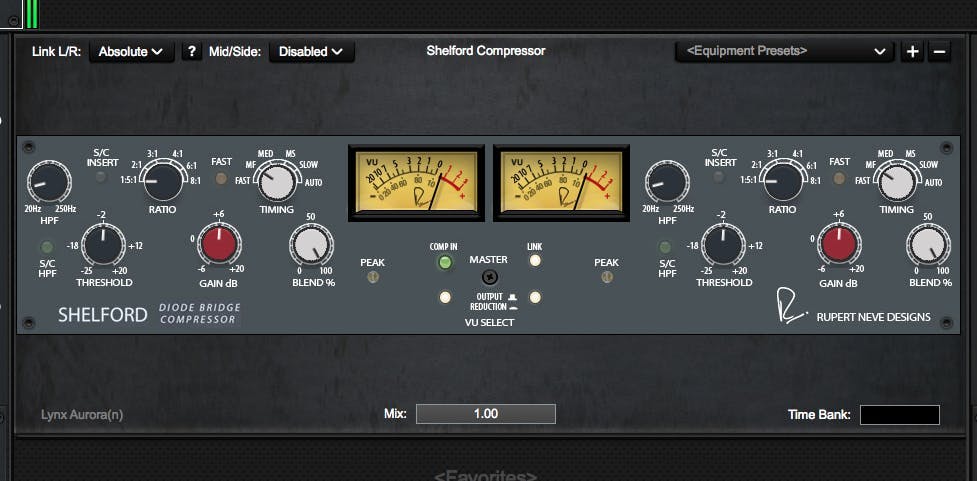Viewport: 977px width, 481px height.
Task: Click the green level meter at top left
Action: (32, 14)
